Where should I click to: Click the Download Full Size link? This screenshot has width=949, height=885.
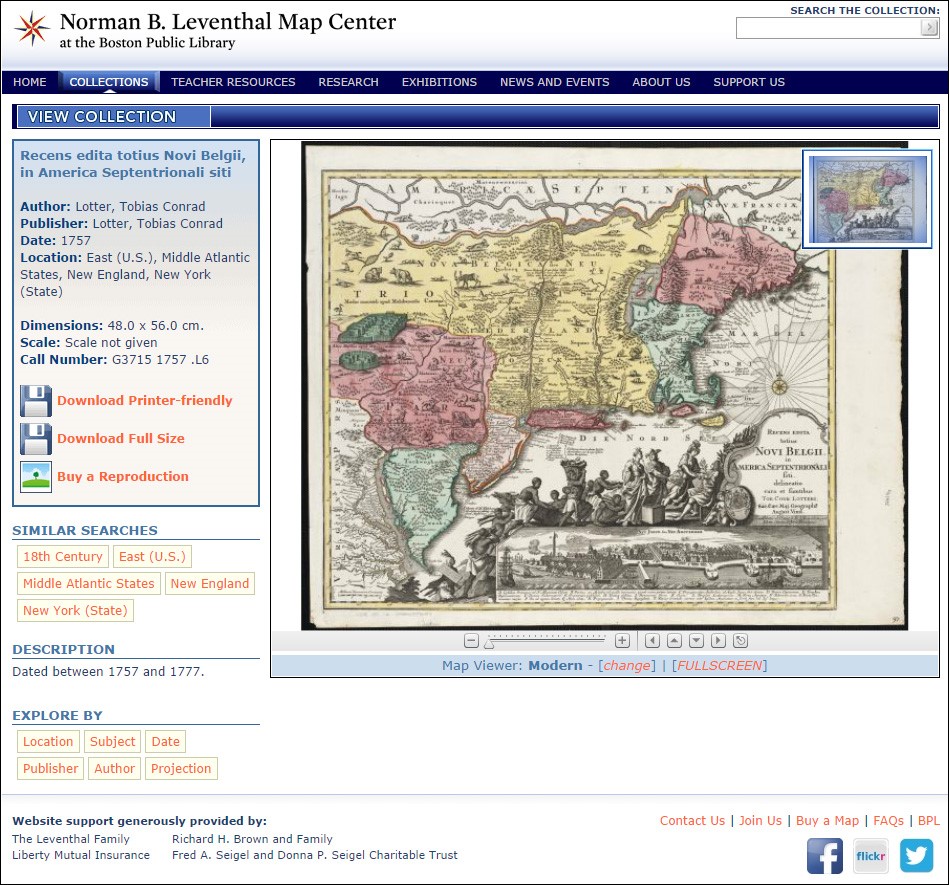click(120, 439)
